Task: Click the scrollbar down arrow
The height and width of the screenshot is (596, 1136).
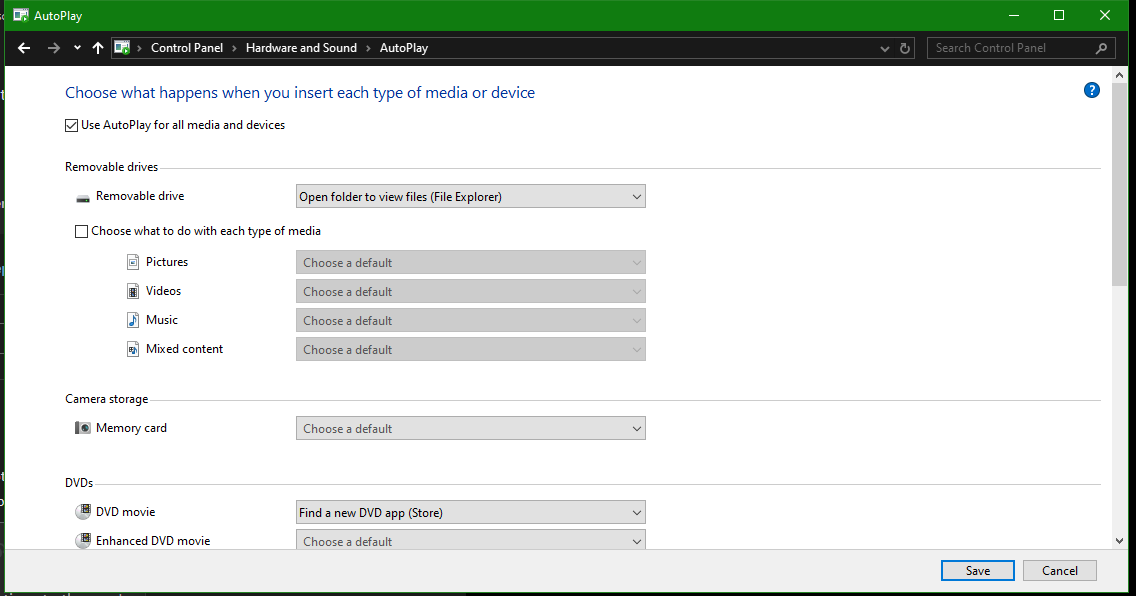Action: point(1119,540)
